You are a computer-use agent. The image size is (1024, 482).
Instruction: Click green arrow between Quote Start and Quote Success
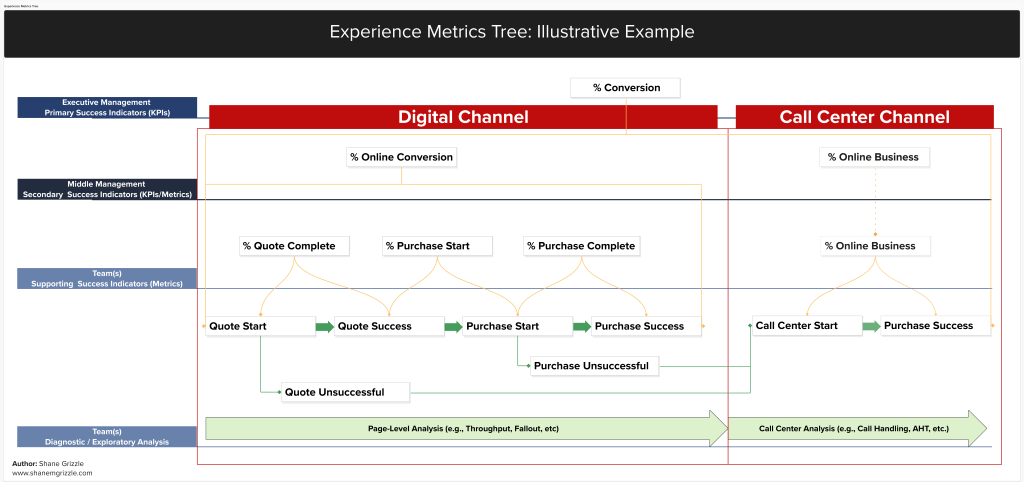[x=325, y=326]
